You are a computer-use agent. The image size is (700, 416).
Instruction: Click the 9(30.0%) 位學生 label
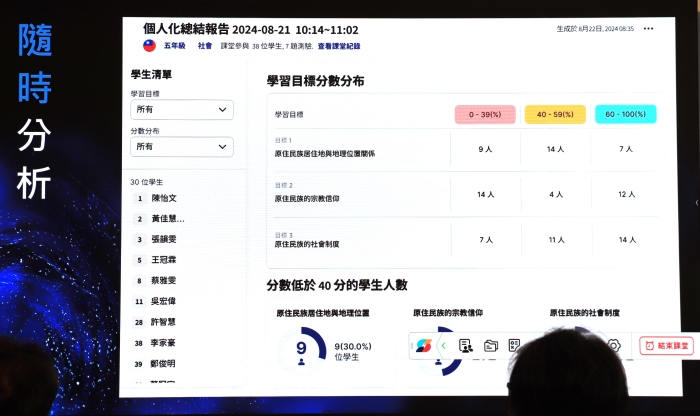[353, 351]
